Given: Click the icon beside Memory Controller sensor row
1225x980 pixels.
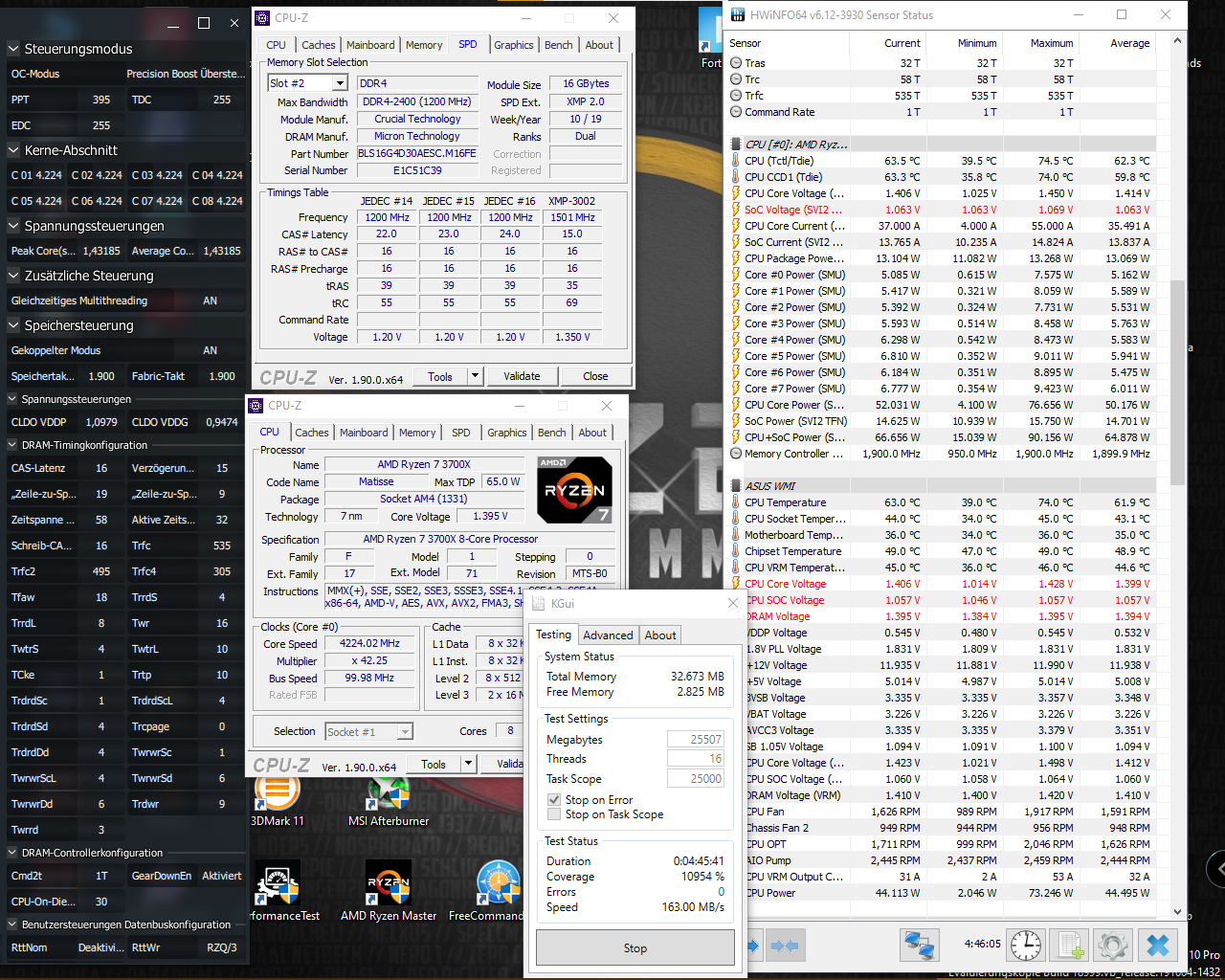Looking at the screenshot, I should [x=736, y=454].
